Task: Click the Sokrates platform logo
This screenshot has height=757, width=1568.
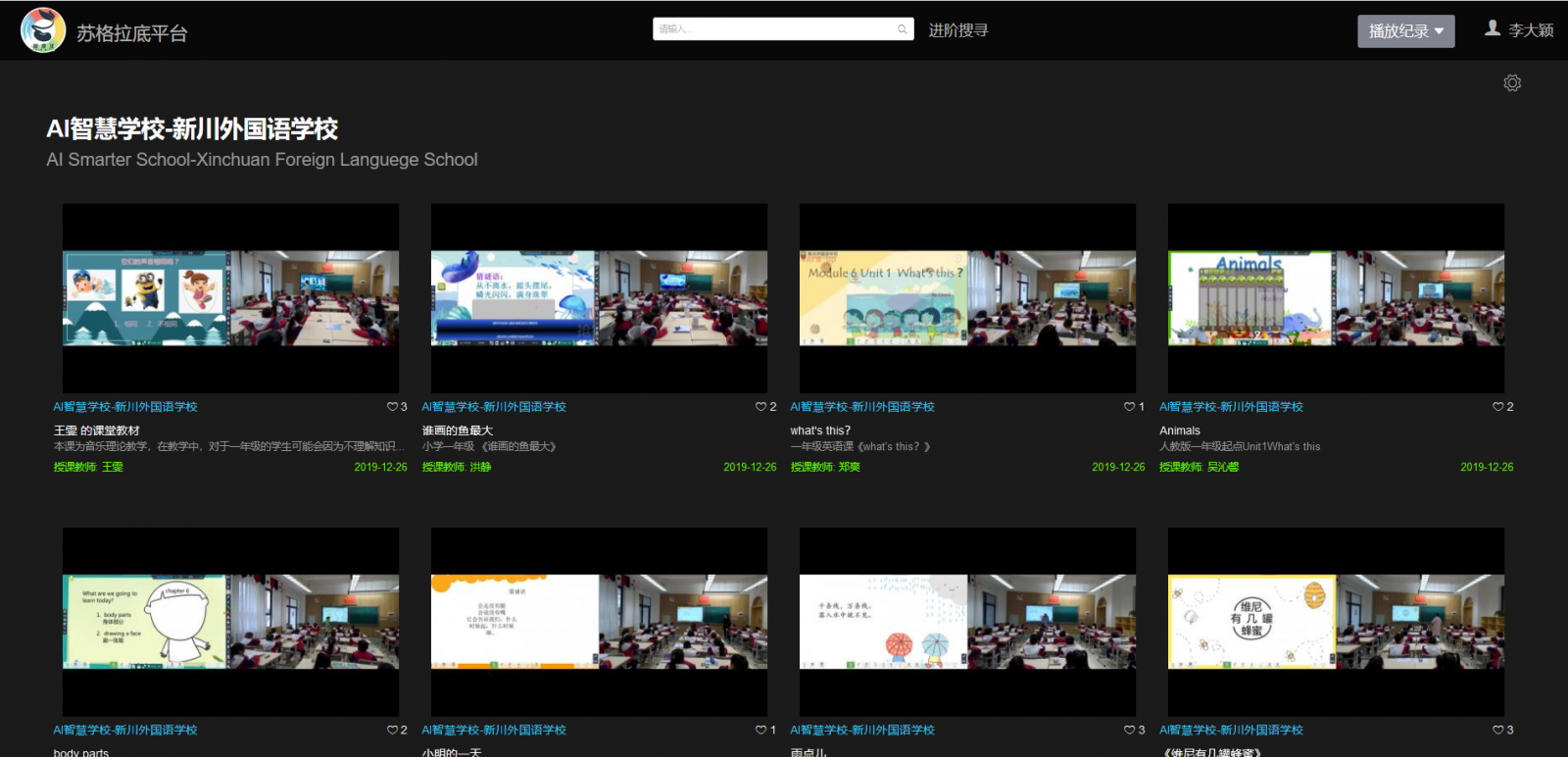Action: [x=43, y=30]
